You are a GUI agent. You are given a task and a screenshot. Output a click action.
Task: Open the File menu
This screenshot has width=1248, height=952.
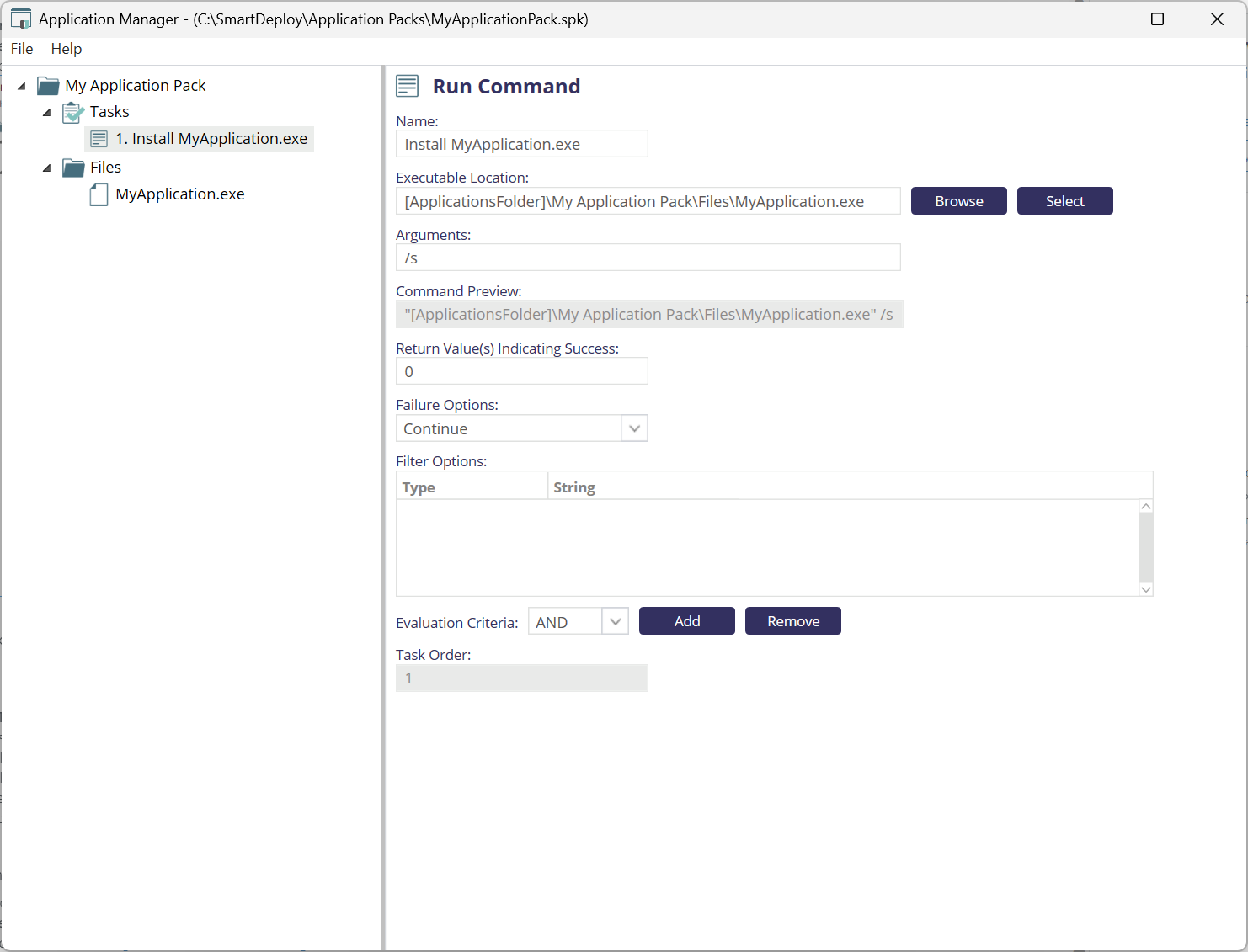[x=22, y=49]
